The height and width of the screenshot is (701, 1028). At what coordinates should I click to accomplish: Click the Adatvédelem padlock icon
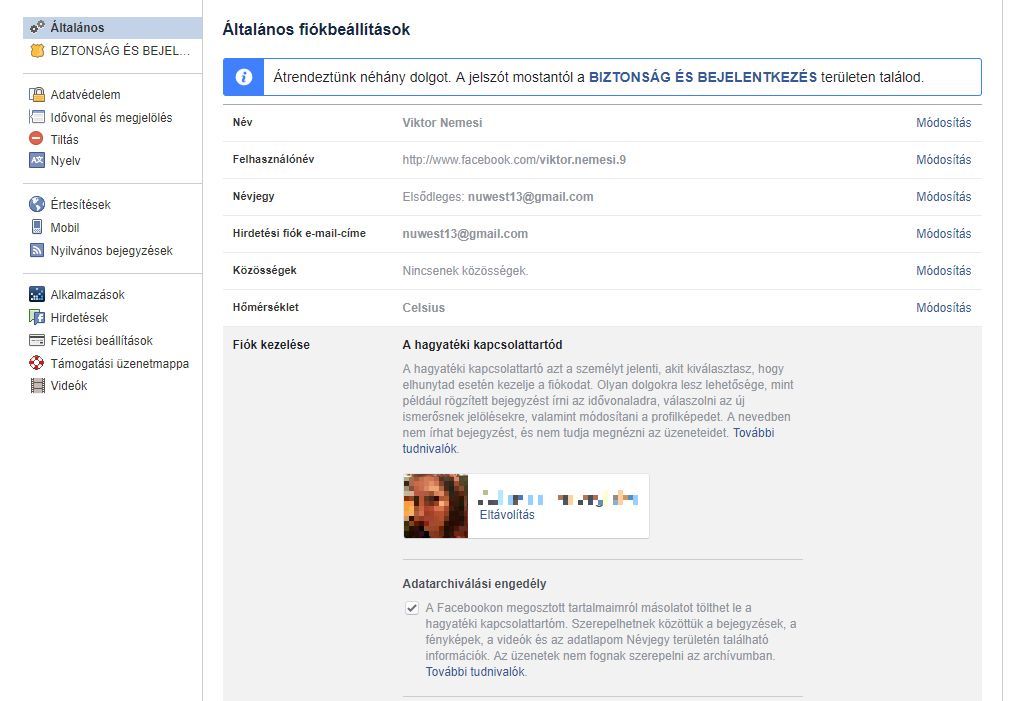37,95
